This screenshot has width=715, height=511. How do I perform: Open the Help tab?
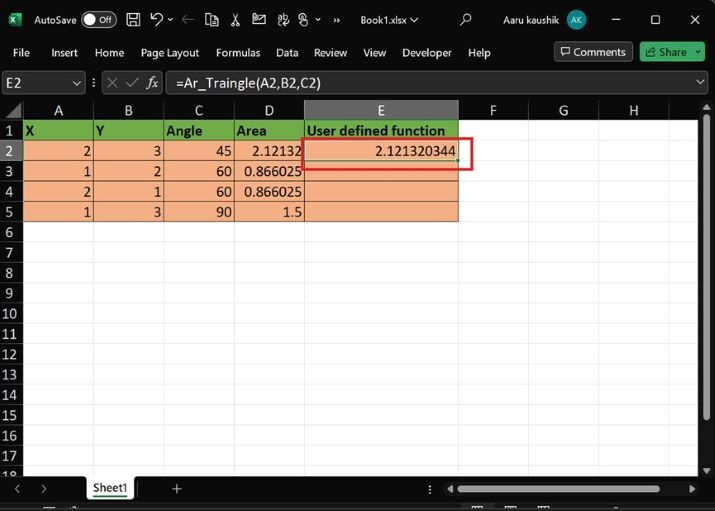tap(479, 53)
